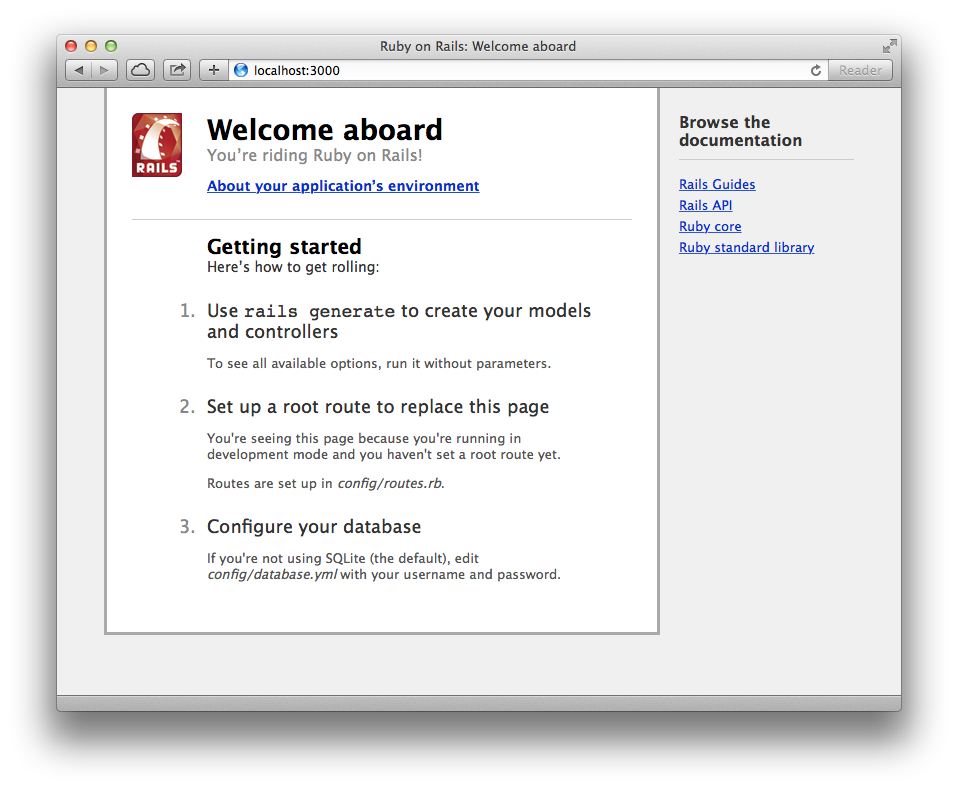Visit the Ruby core link

[710, 226]
